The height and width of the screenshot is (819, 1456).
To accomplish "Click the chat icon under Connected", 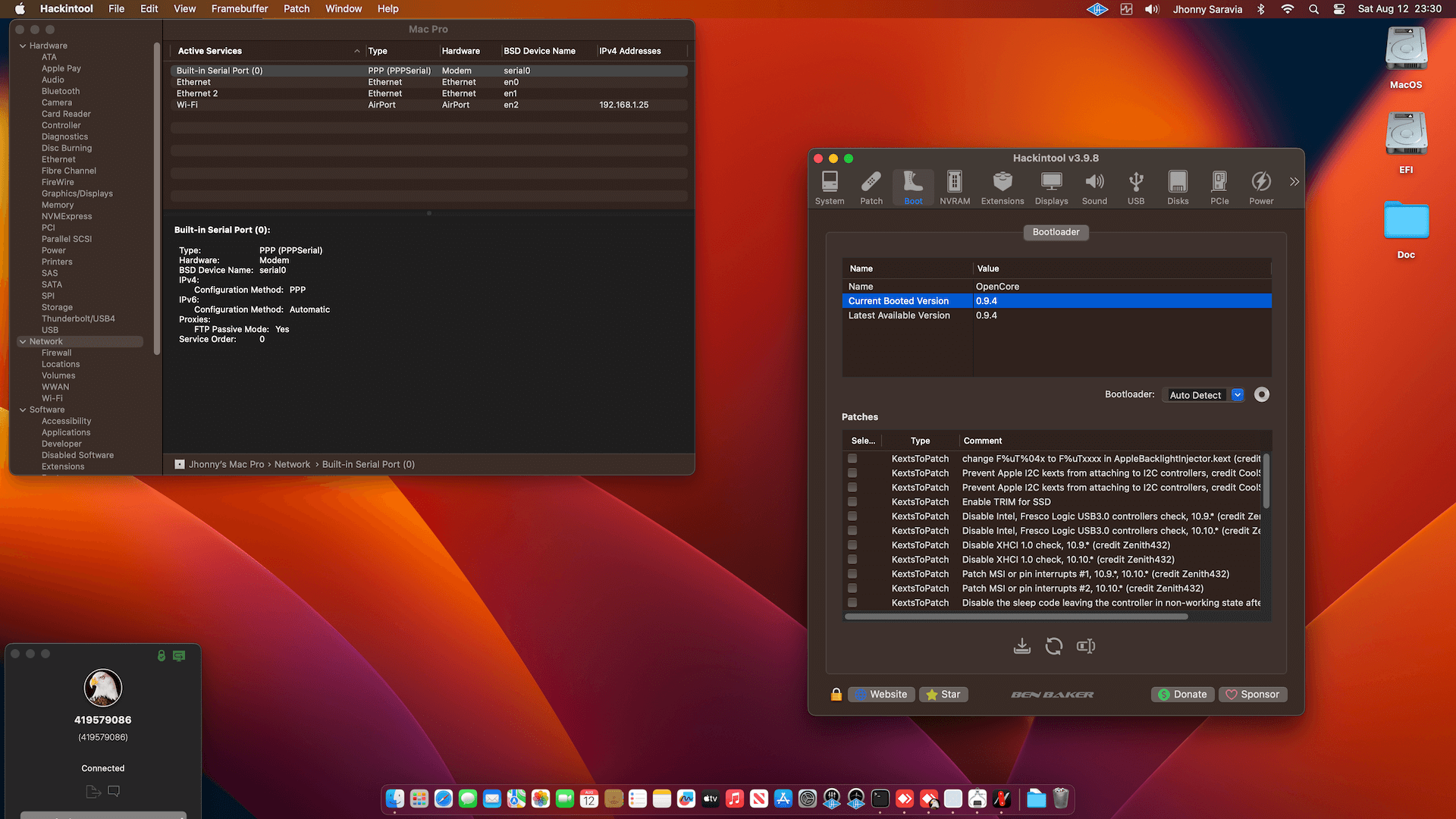I will pyautogui.click(x=114, y=791).
